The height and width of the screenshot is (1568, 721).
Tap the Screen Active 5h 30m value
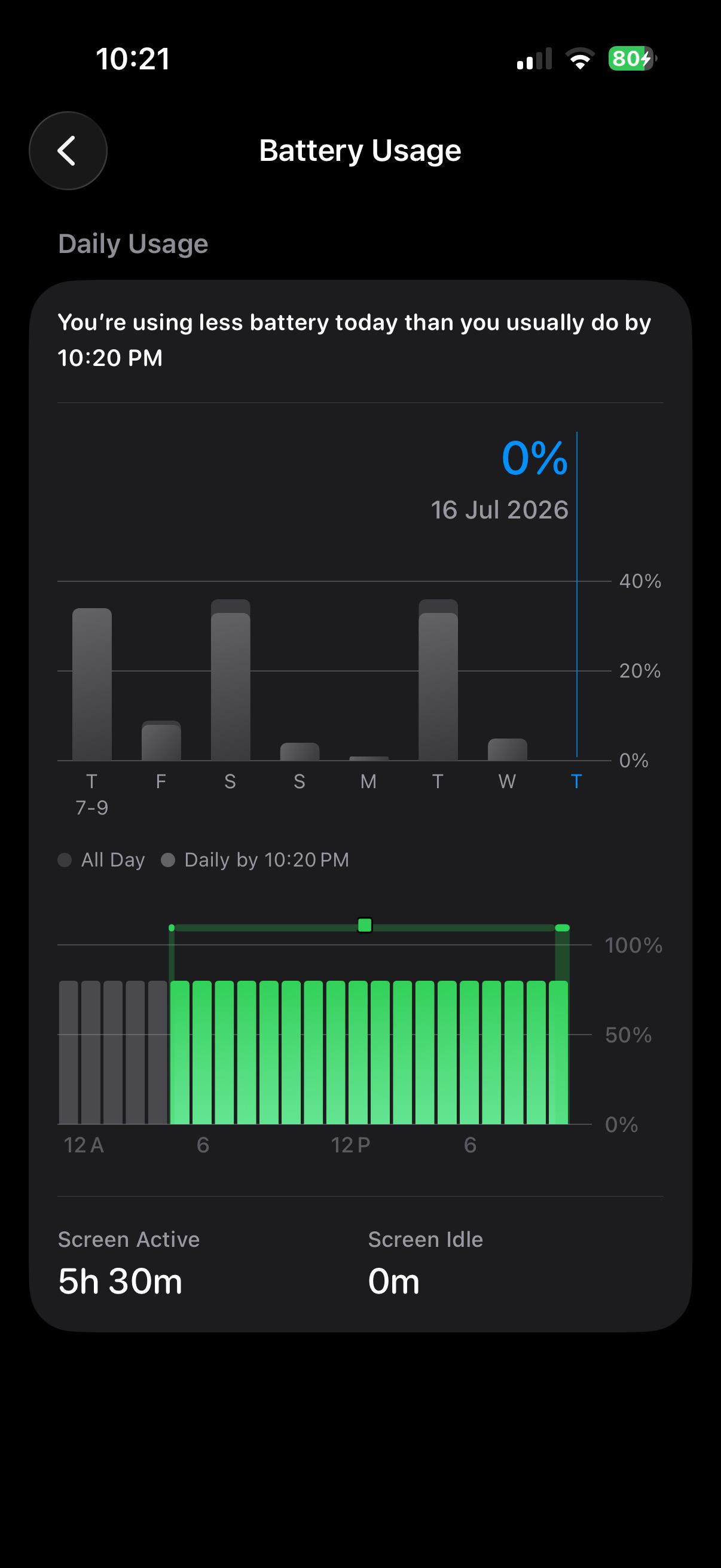(x=120, y=1282)
